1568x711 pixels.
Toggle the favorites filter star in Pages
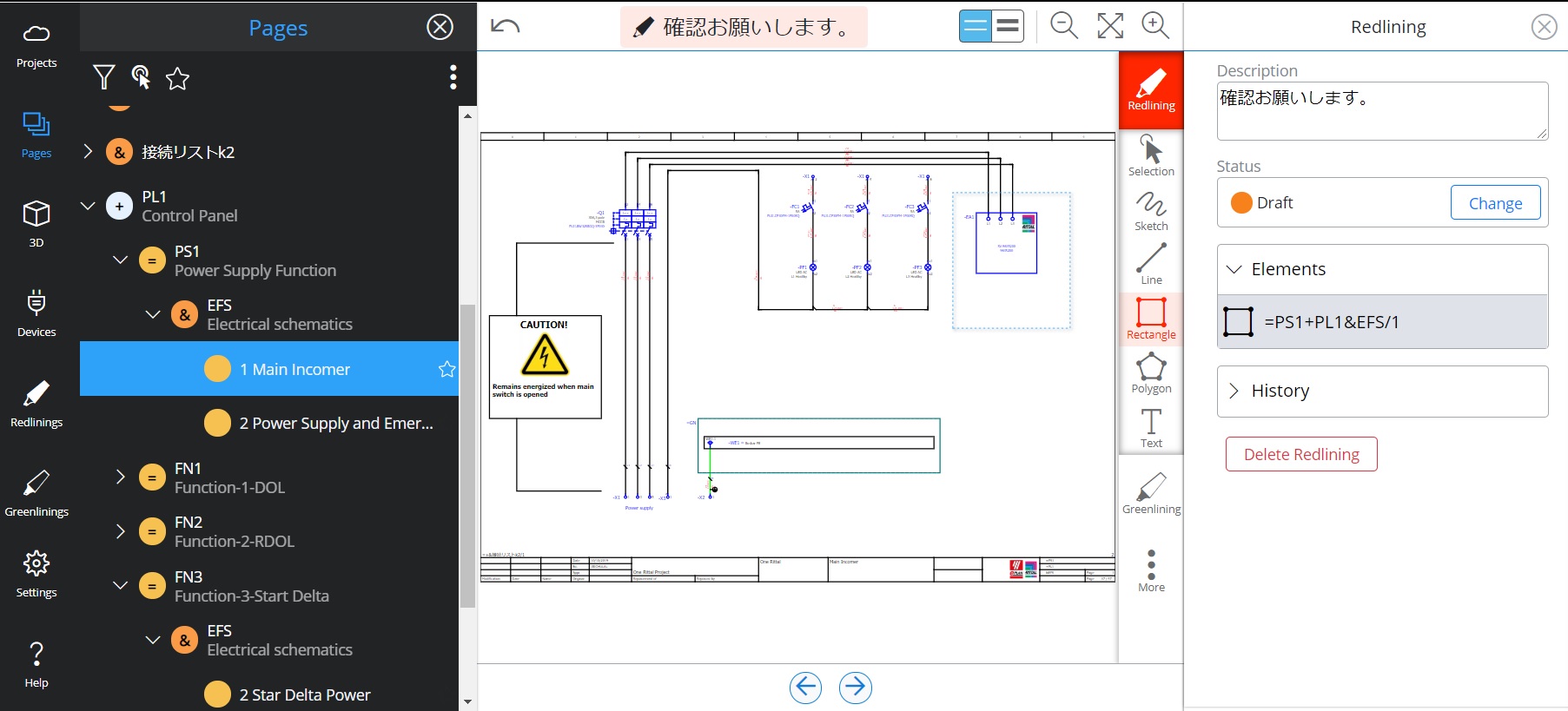click(x=177, y=79)
